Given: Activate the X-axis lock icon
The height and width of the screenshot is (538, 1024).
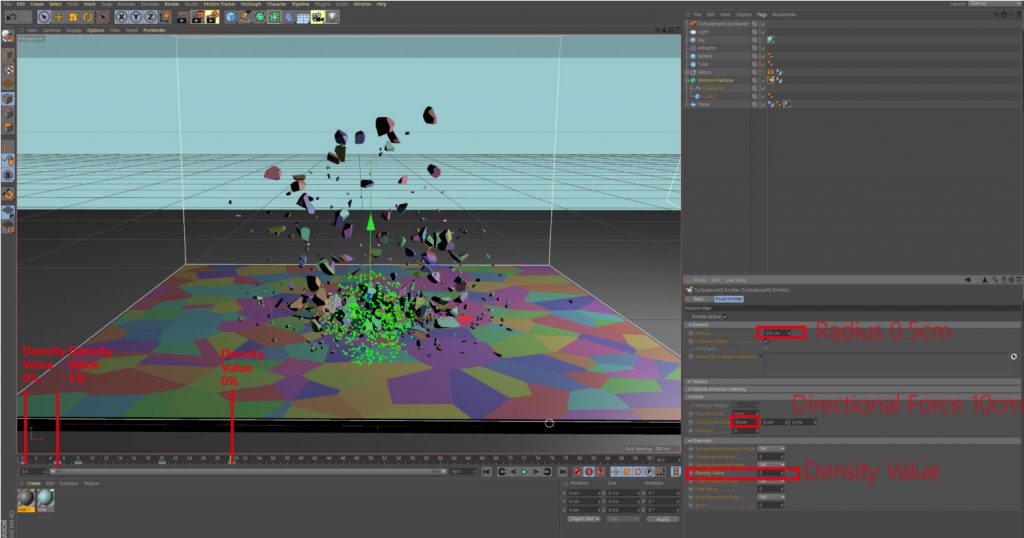Looking at the screenshot, I should pyautogui.click(x=121, y=17).
